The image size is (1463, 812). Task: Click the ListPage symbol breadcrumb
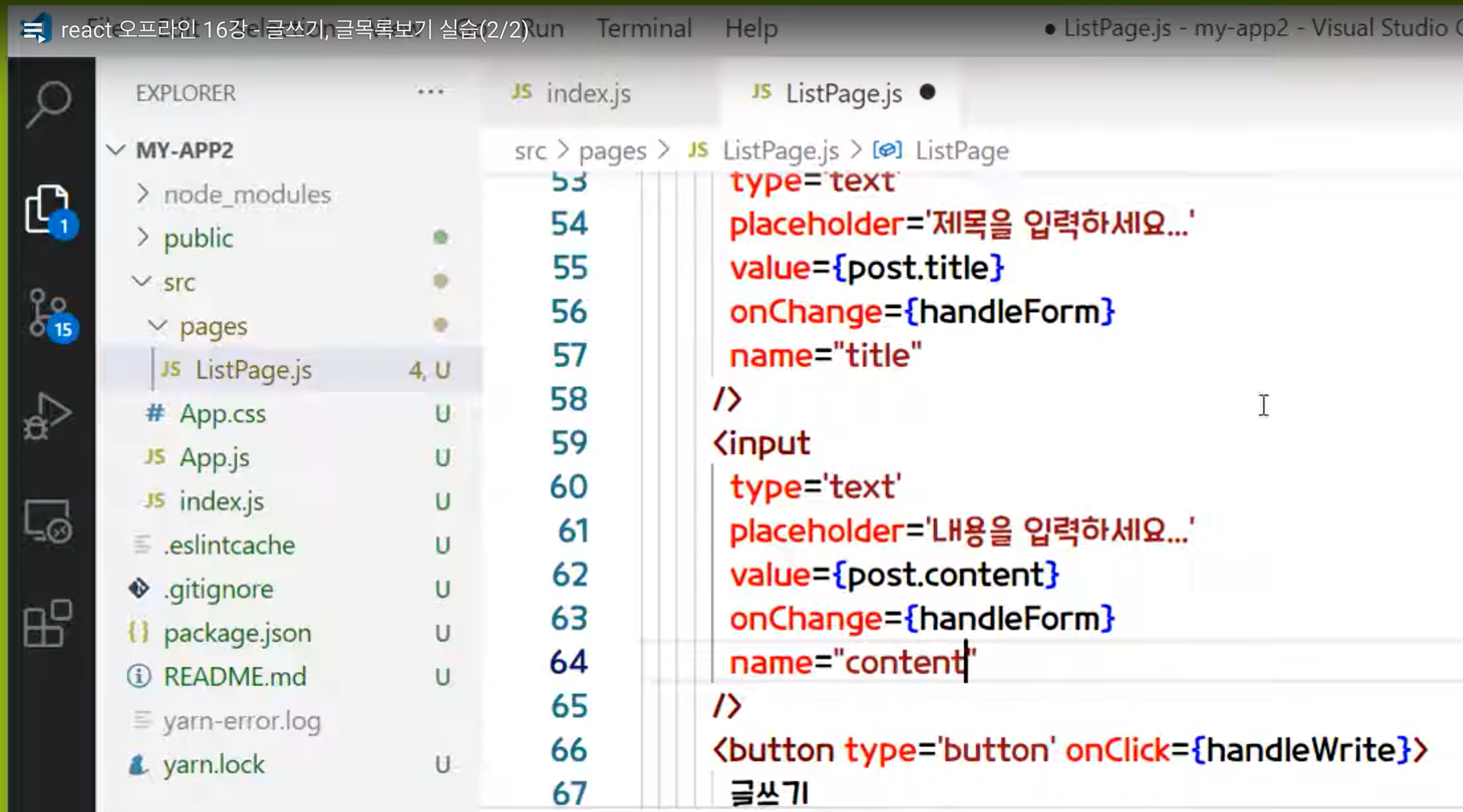pyautogui.click(x=962, y=151)
